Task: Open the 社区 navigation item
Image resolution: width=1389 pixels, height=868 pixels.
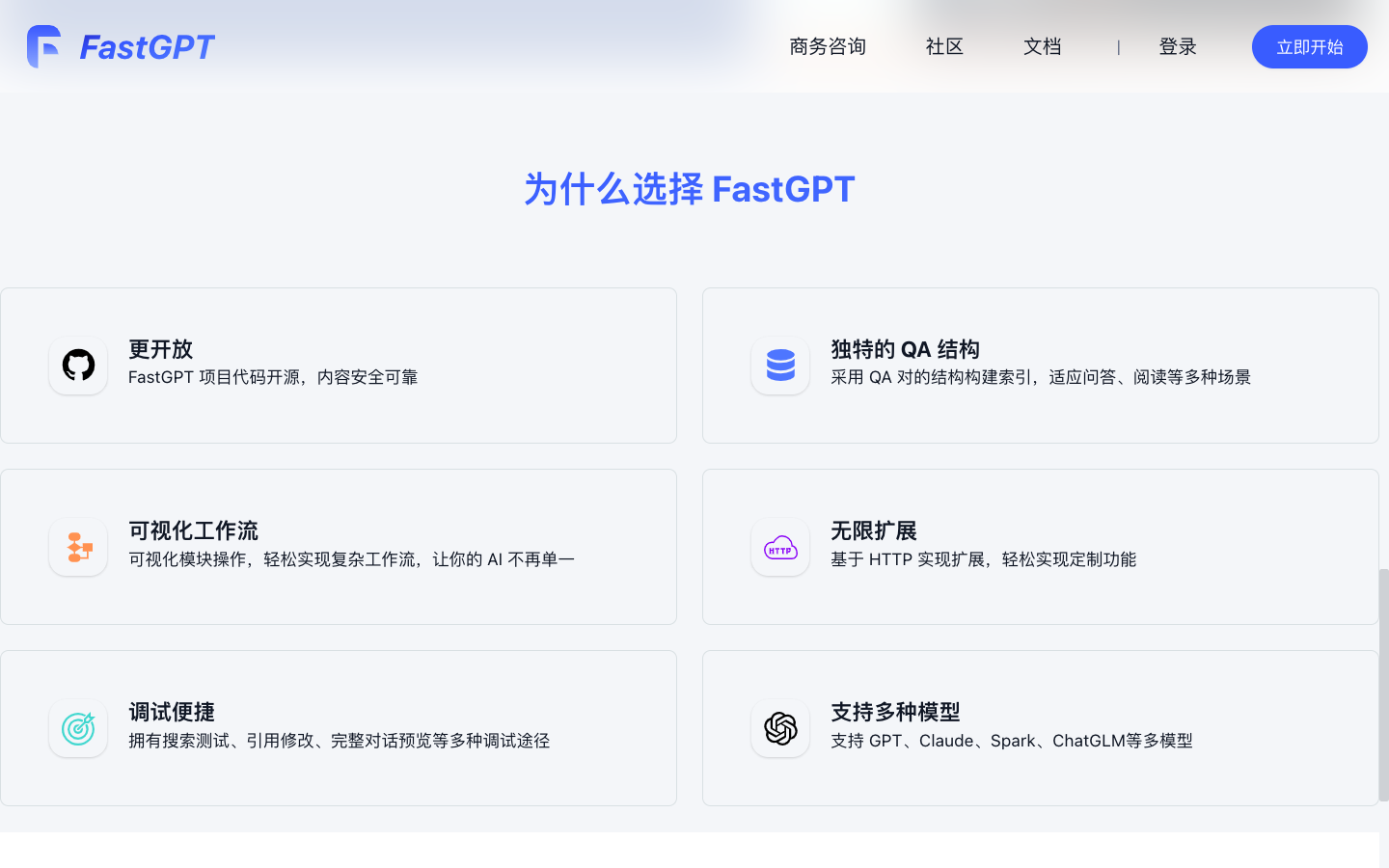Action: 943,46
